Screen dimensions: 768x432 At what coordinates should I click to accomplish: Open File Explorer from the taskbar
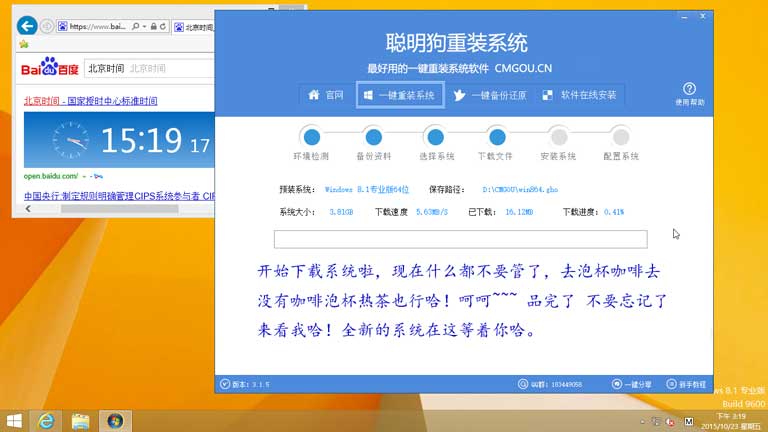[x=80, y=420]
